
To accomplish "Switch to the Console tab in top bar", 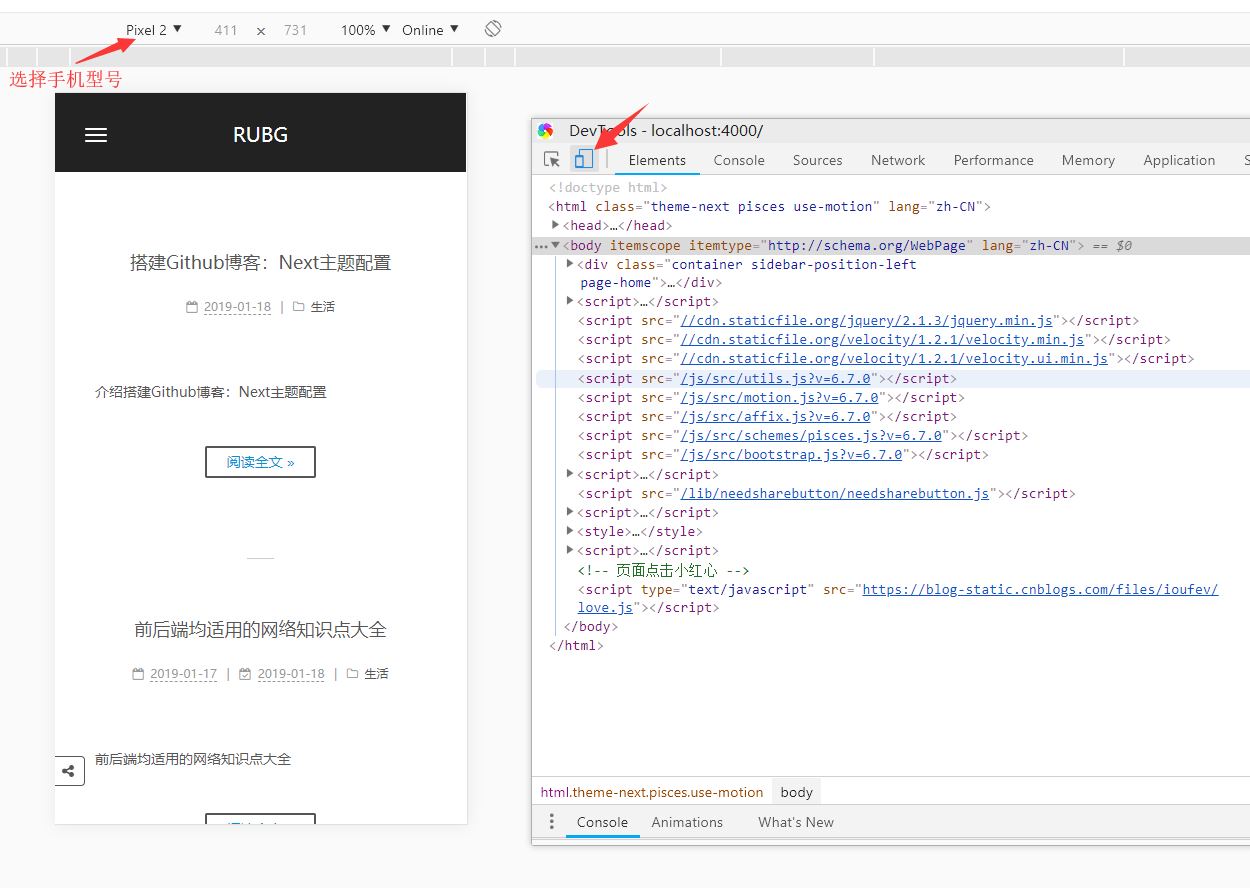I will tap(739, 160).
